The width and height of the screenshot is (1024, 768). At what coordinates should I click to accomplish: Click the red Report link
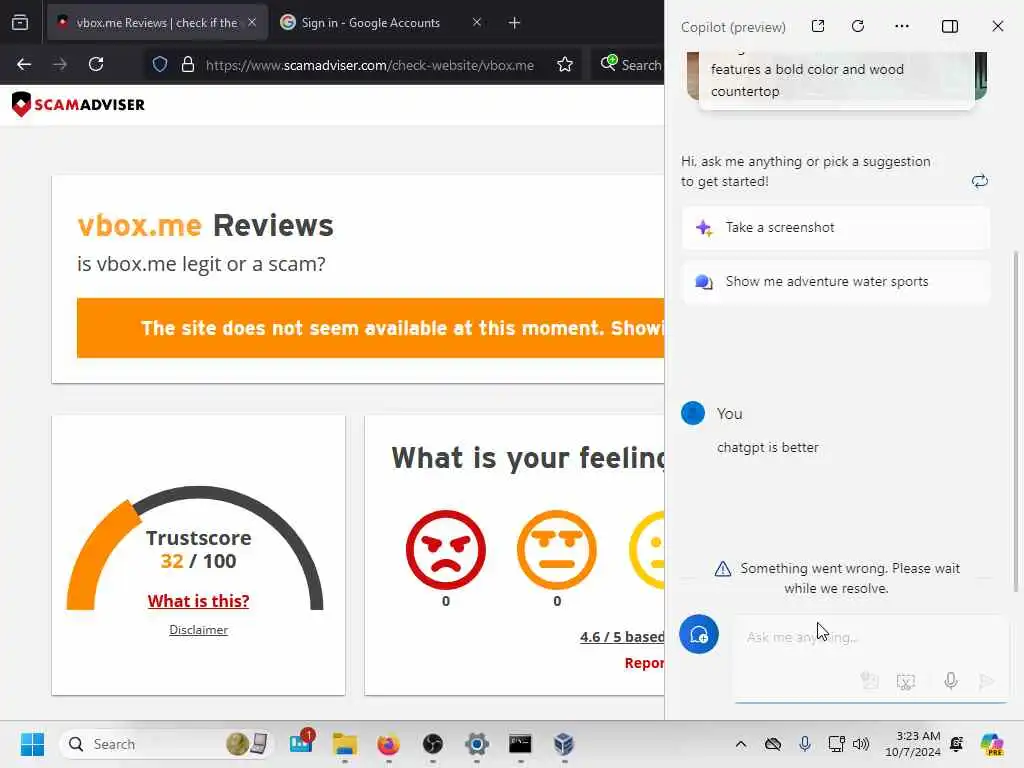tap(644, 663)
